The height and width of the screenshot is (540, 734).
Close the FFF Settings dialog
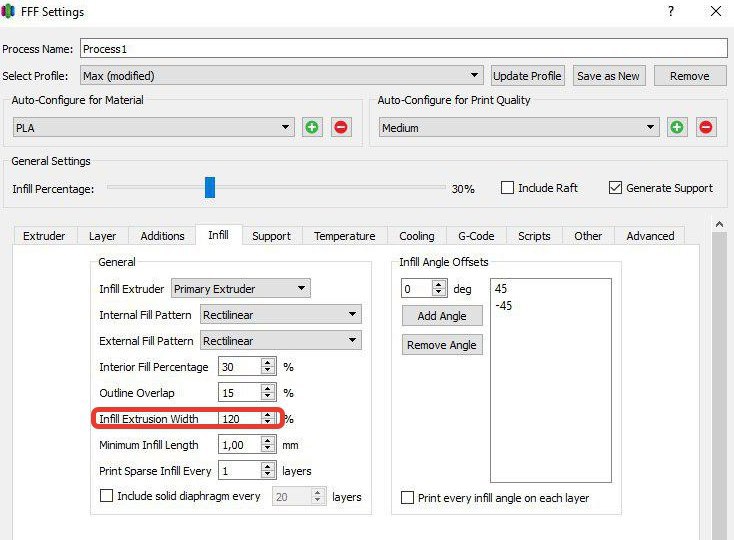(715, 11)
